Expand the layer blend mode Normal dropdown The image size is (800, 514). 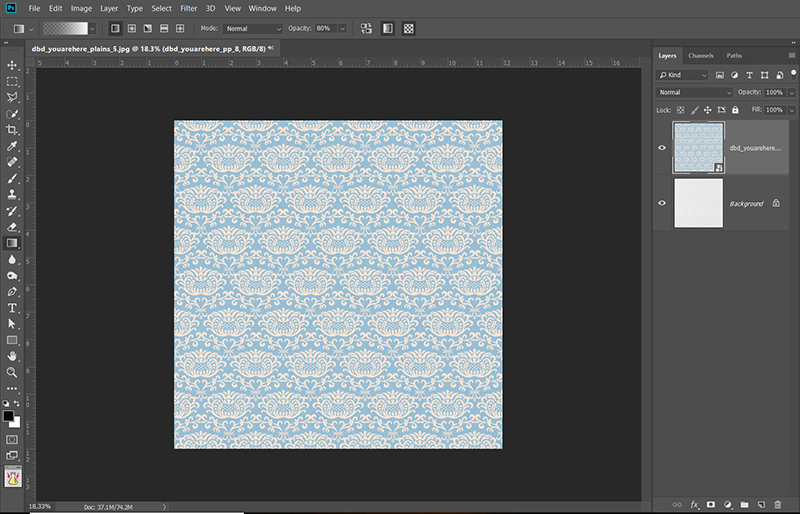point(694,92)
